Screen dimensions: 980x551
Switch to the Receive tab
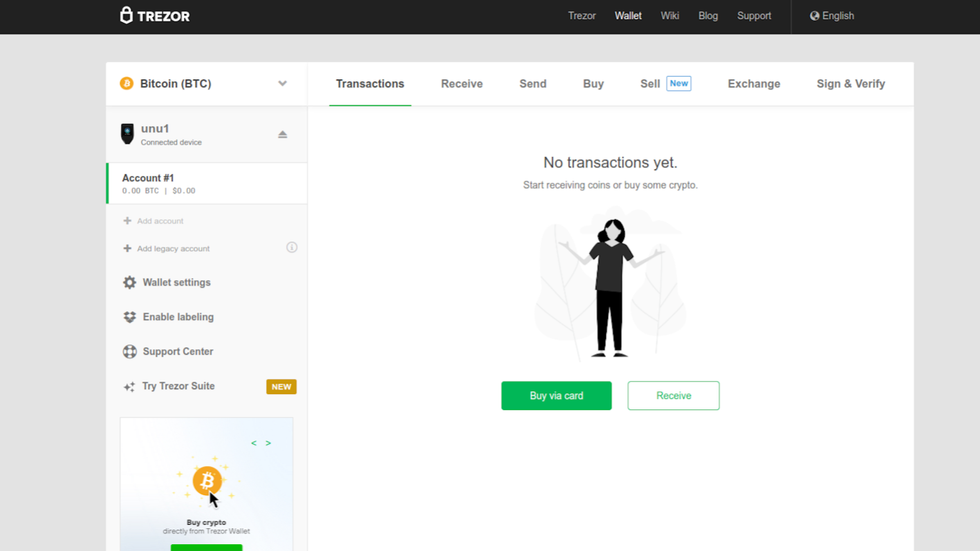pos(462,84)
